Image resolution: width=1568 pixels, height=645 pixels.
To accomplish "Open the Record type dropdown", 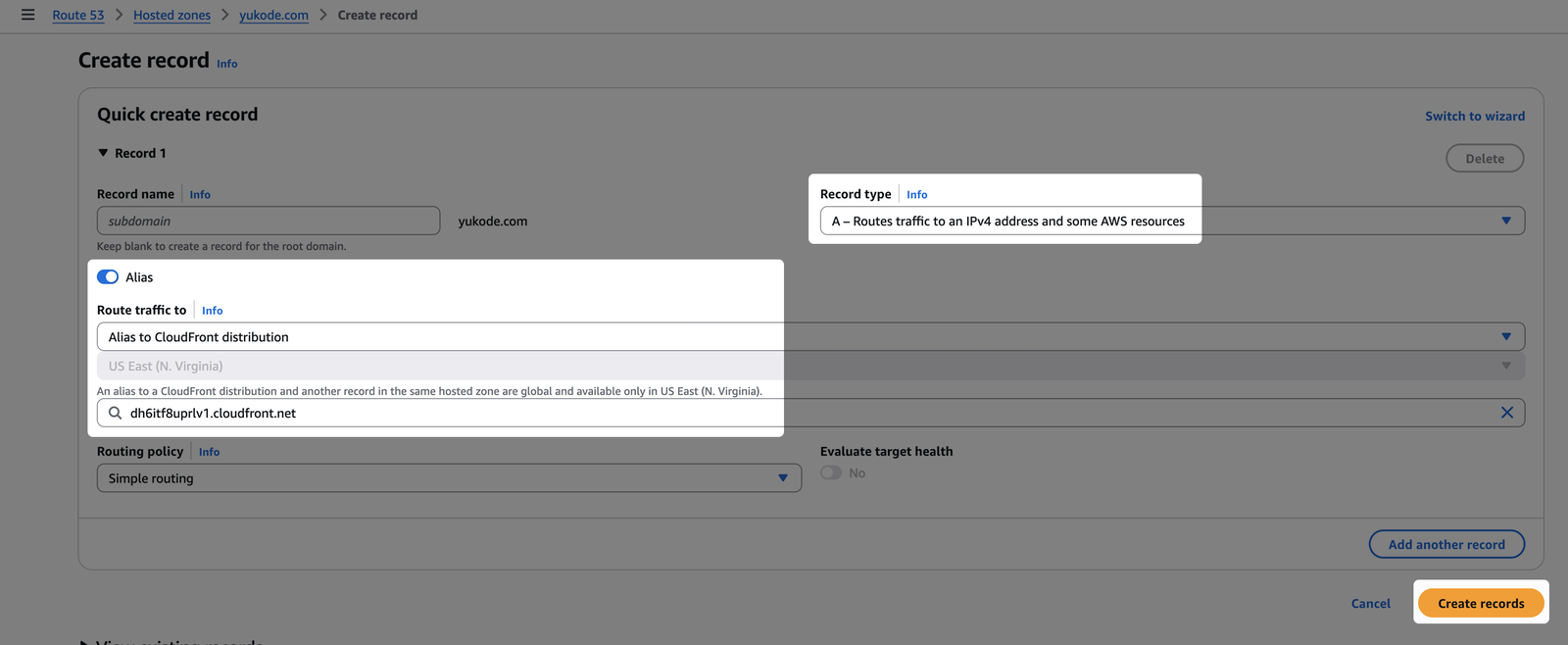I will 1172,221.
